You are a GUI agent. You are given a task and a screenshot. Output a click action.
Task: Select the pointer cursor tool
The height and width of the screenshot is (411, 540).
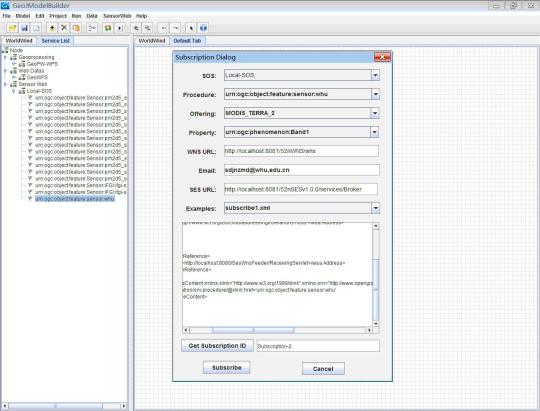191,28
